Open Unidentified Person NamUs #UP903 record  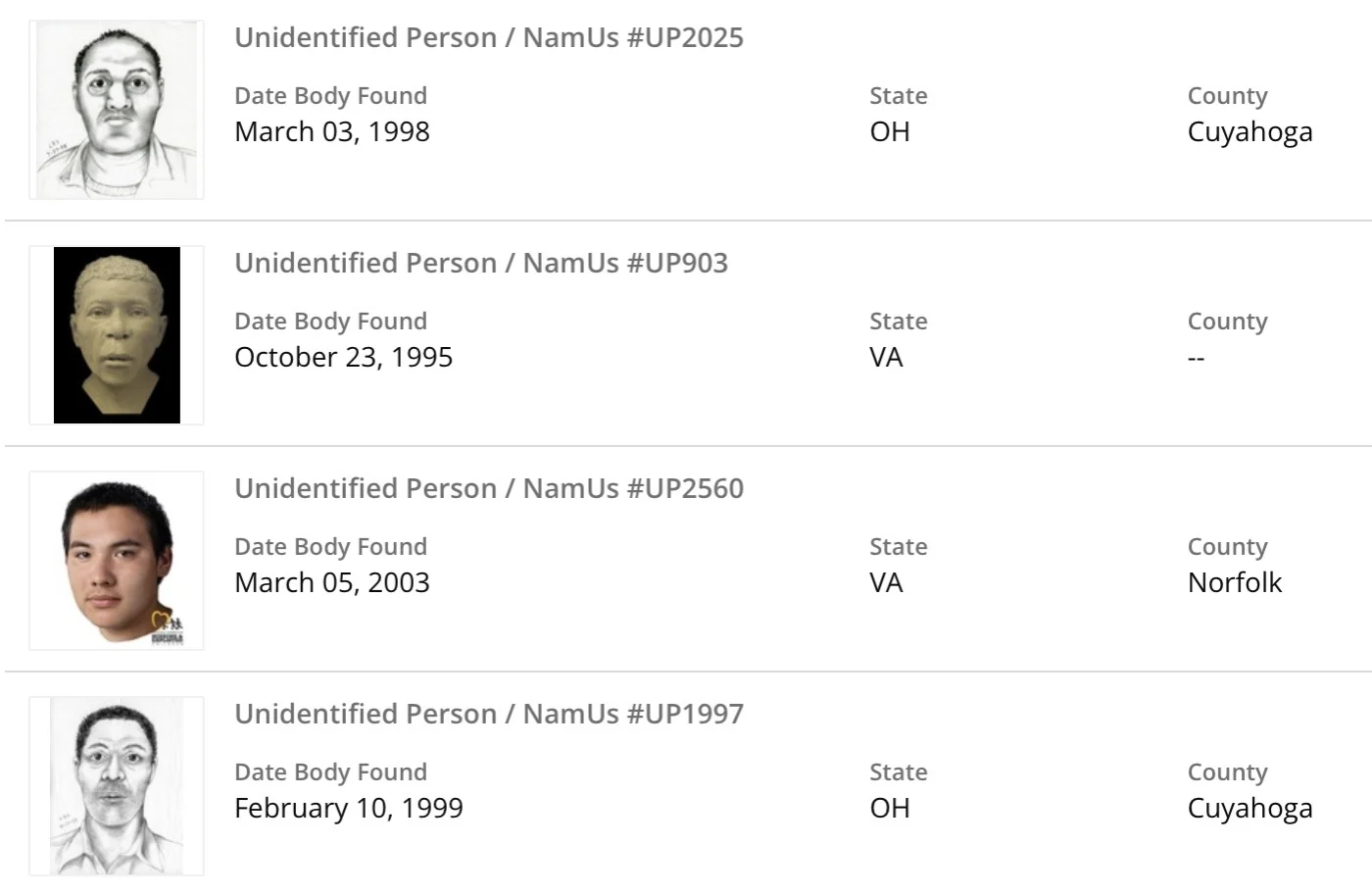pyautogui.click(x=480, y=263)
